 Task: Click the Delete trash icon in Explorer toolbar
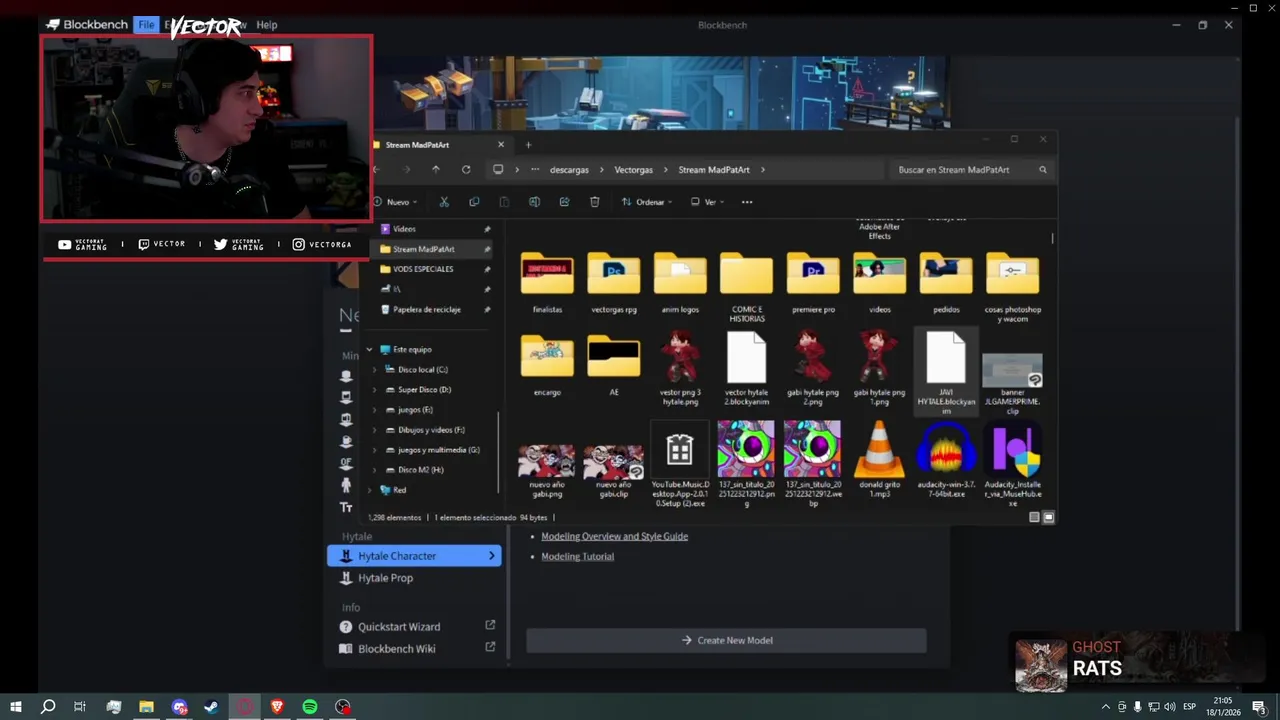point(594,202)
